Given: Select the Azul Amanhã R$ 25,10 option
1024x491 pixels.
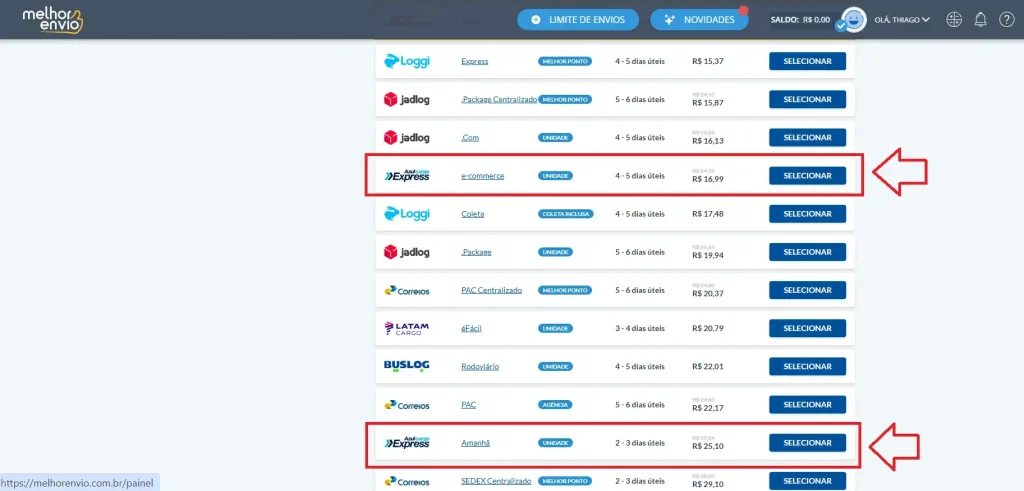Looking at the screenshot, I should coord(807,443).
